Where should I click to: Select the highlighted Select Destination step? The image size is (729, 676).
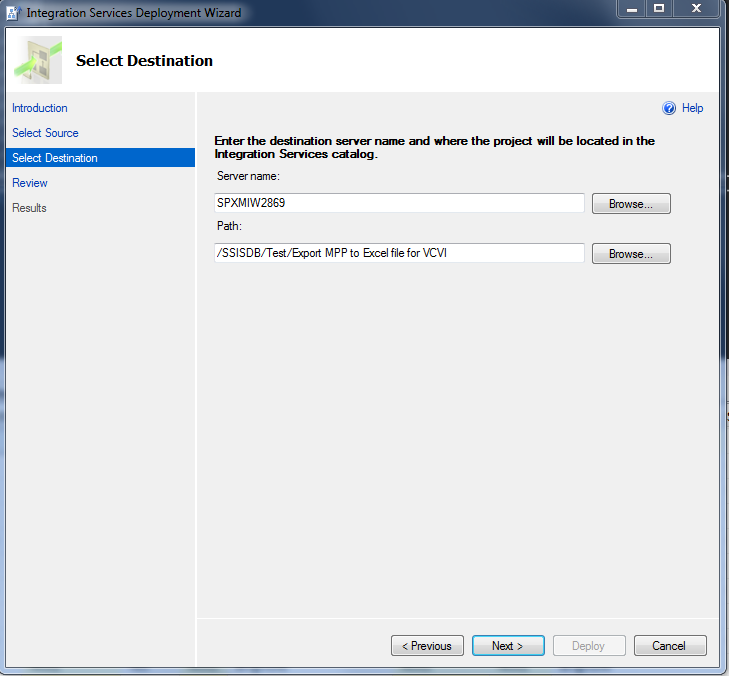[x=55, y=158]
